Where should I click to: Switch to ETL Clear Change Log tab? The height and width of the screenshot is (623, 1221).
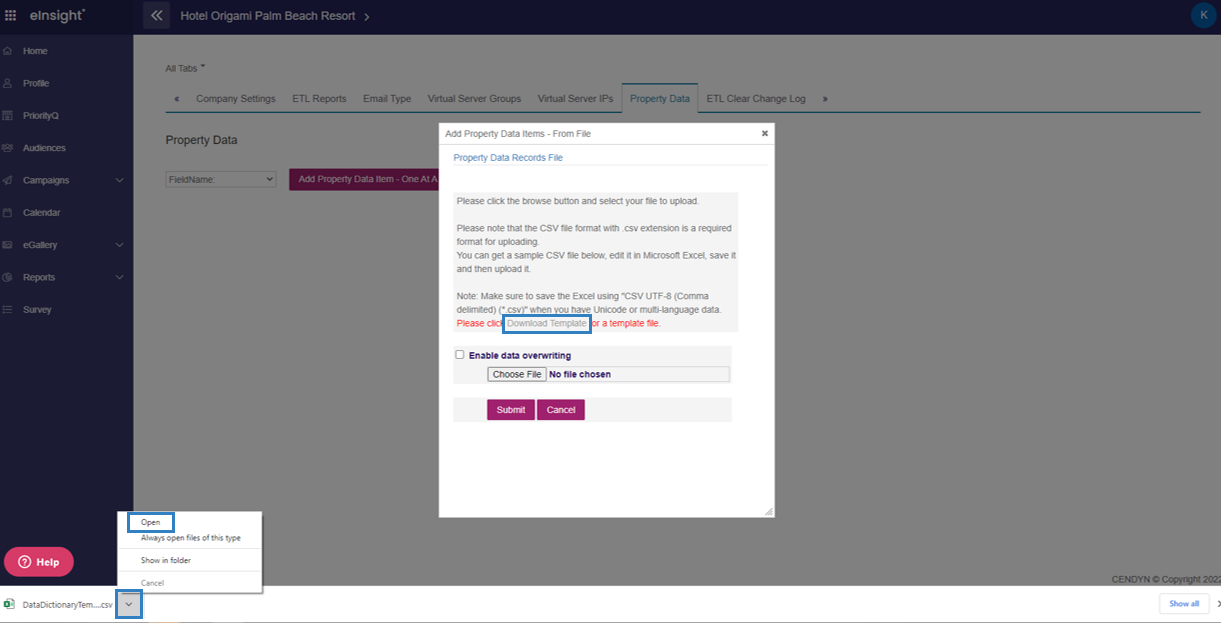coord(756,99)
